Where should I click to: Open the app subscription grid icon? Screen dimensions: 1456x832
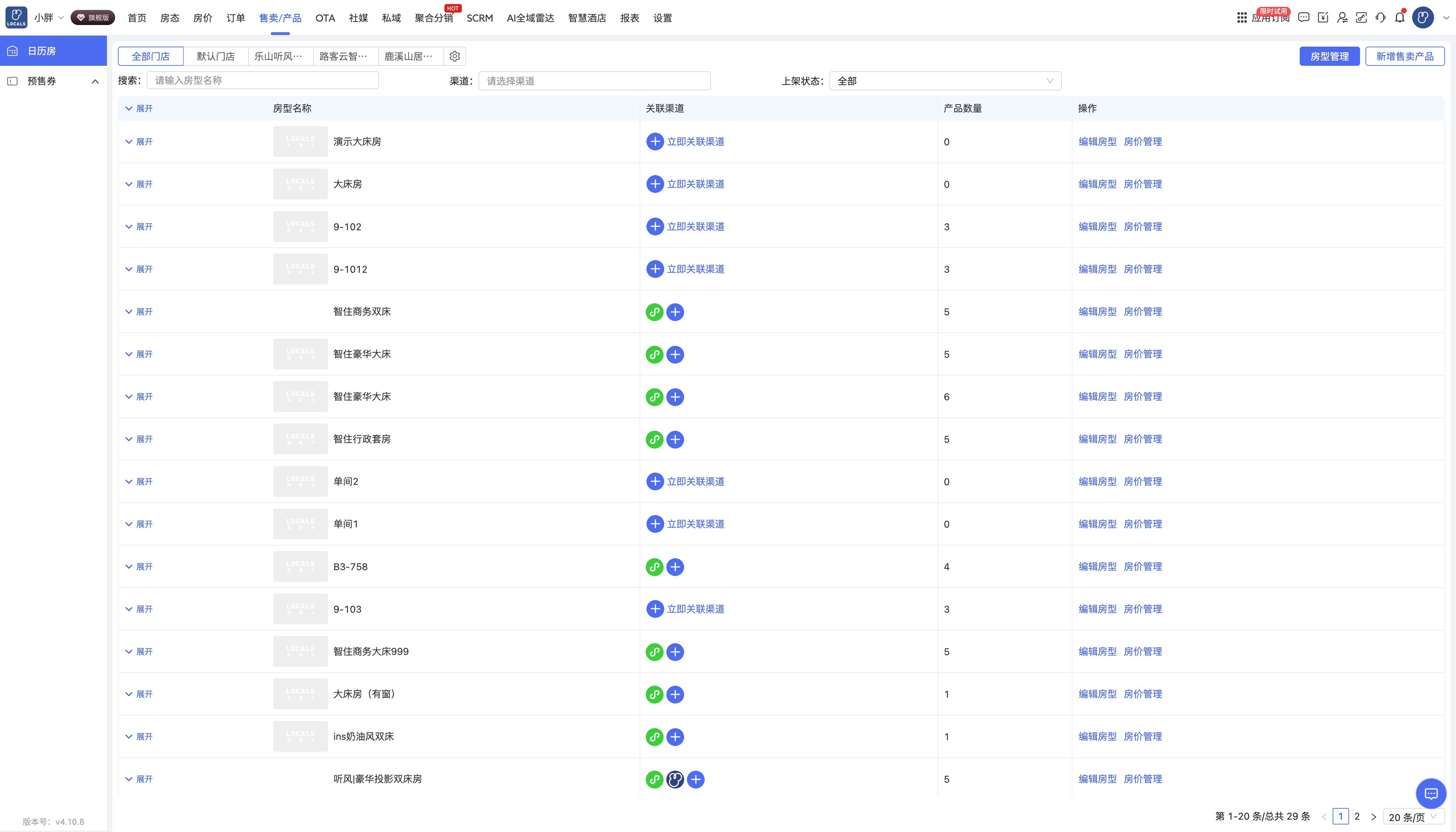(x=1242, y=18)
